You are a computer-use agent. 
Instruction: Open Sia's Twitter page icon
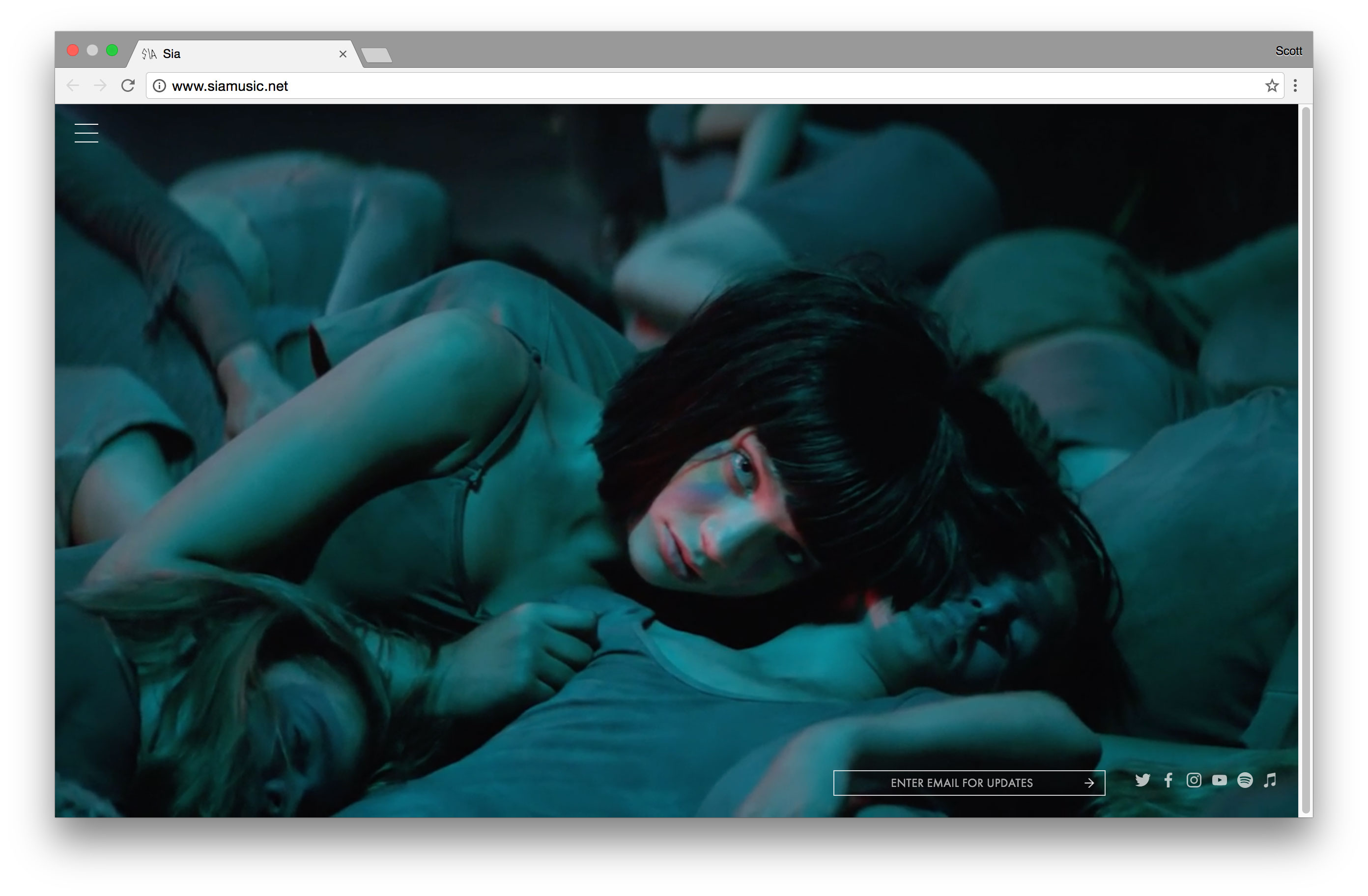pos(1142,780)
